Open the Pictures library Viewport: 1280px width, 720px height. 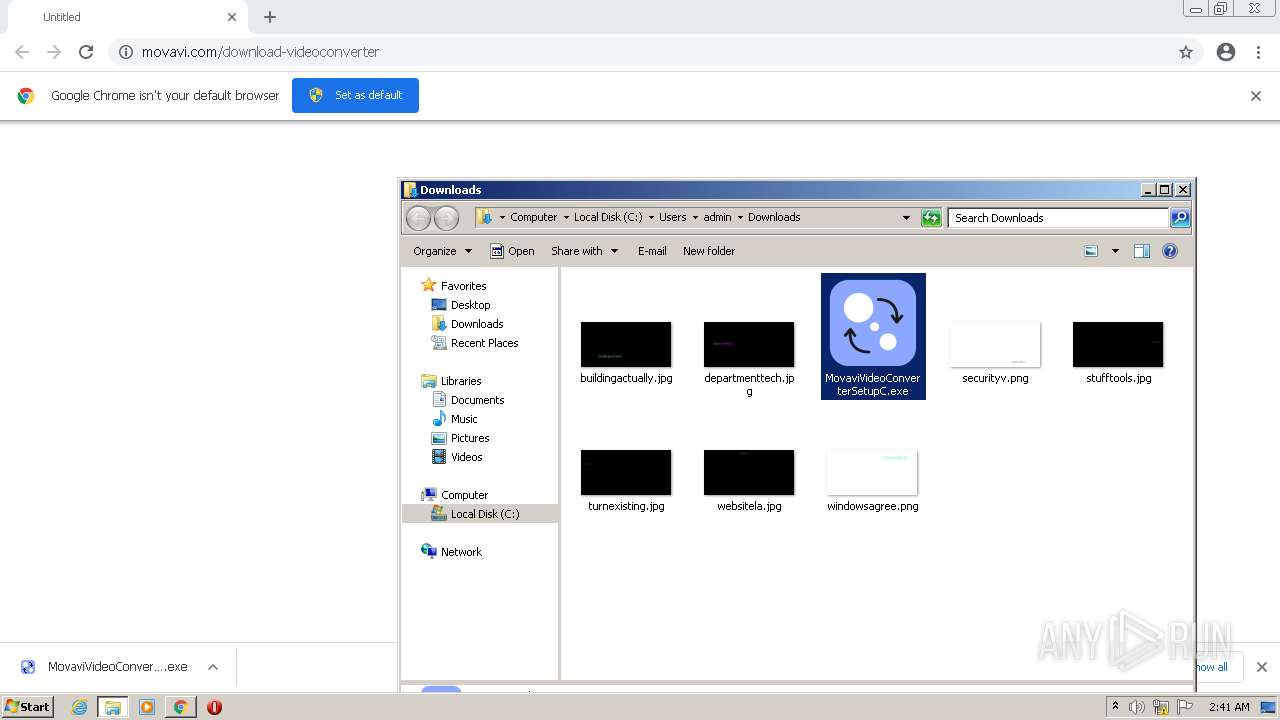470,438
